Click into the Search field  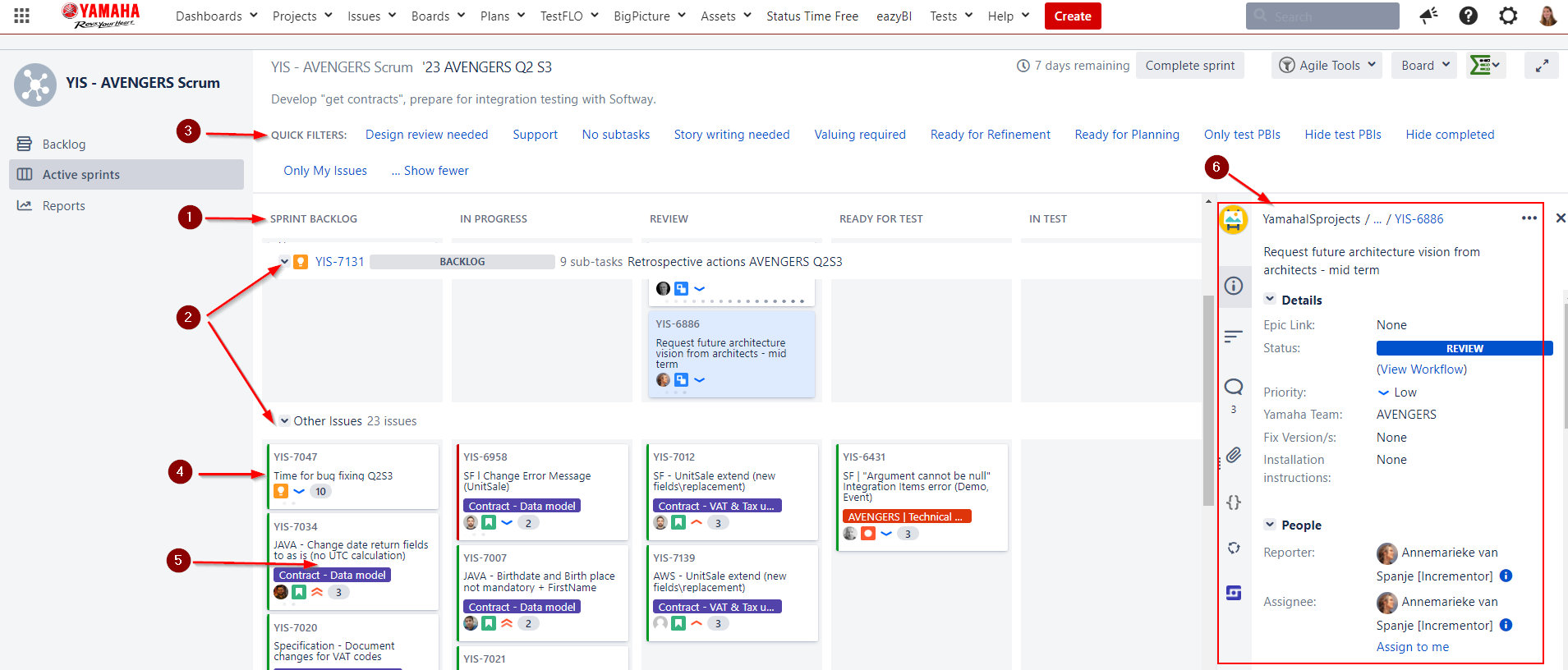pos(1322,16)
